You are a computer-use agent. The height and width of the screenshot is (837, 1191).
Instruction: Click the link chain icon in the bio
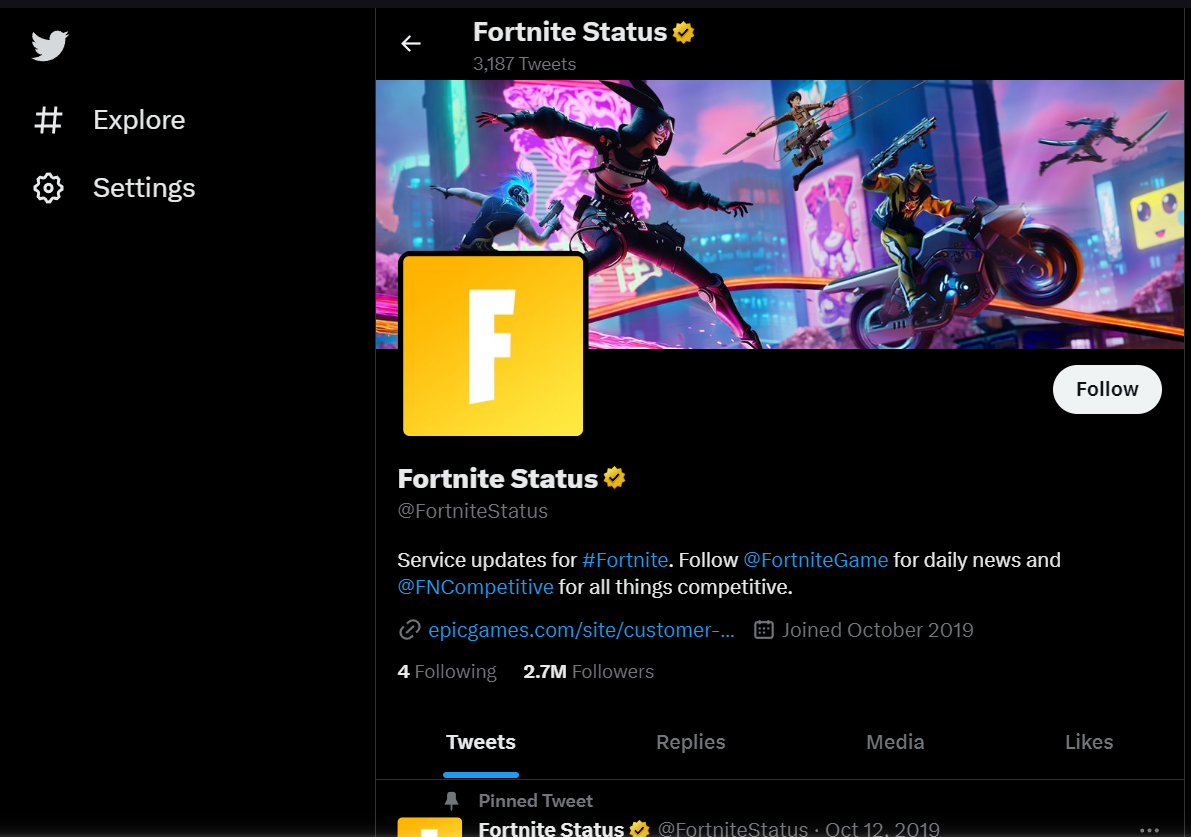coord(409,629)
